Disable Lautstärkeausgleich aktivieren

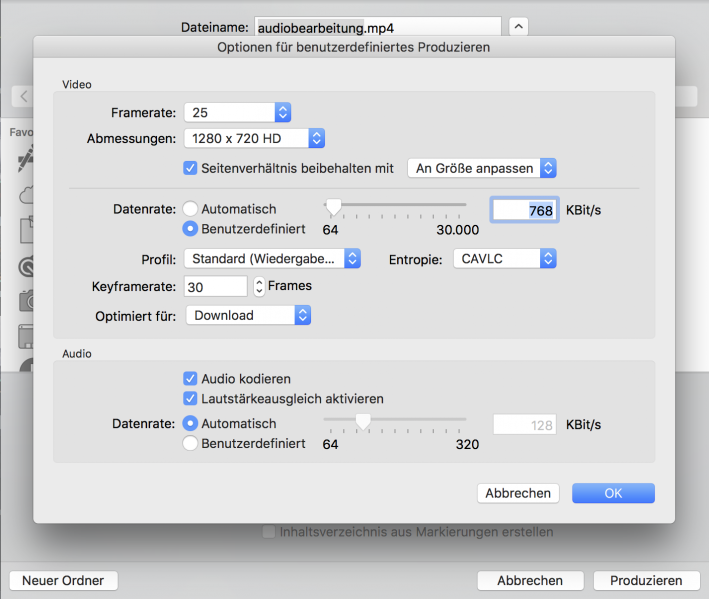coord(190,399)
